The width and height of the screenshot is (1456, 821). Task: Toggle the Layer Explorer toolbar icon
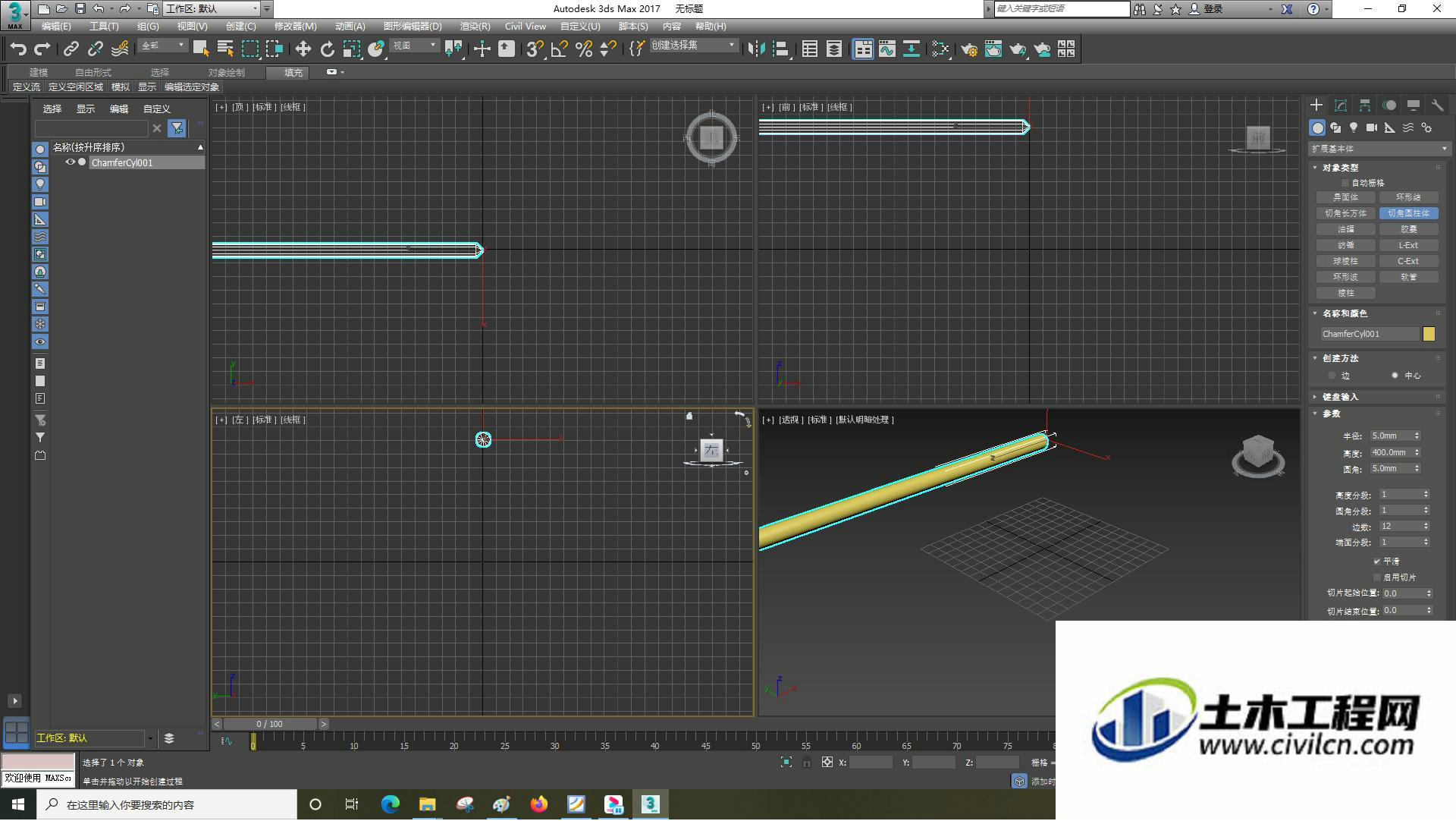point(833,49)
